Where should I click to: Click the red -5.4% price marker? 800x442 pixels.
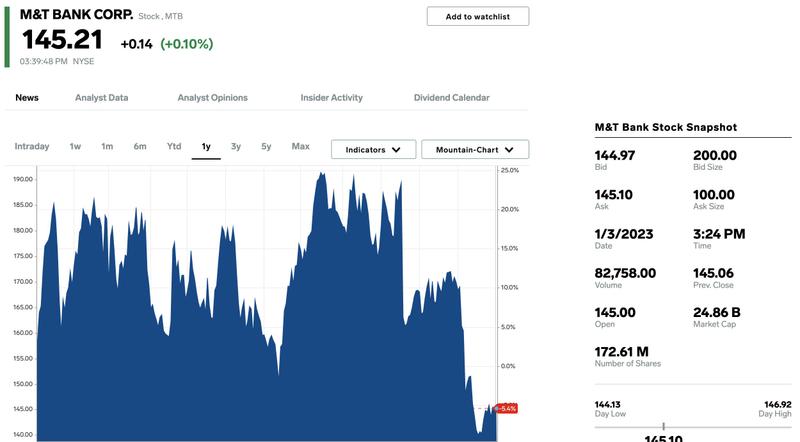tap(506, 408)
